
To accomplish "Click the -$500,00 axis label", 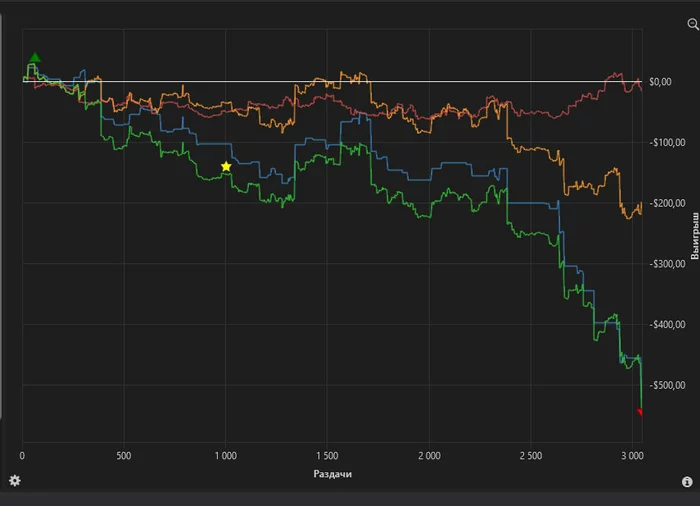I will click(x=666, y=386).
